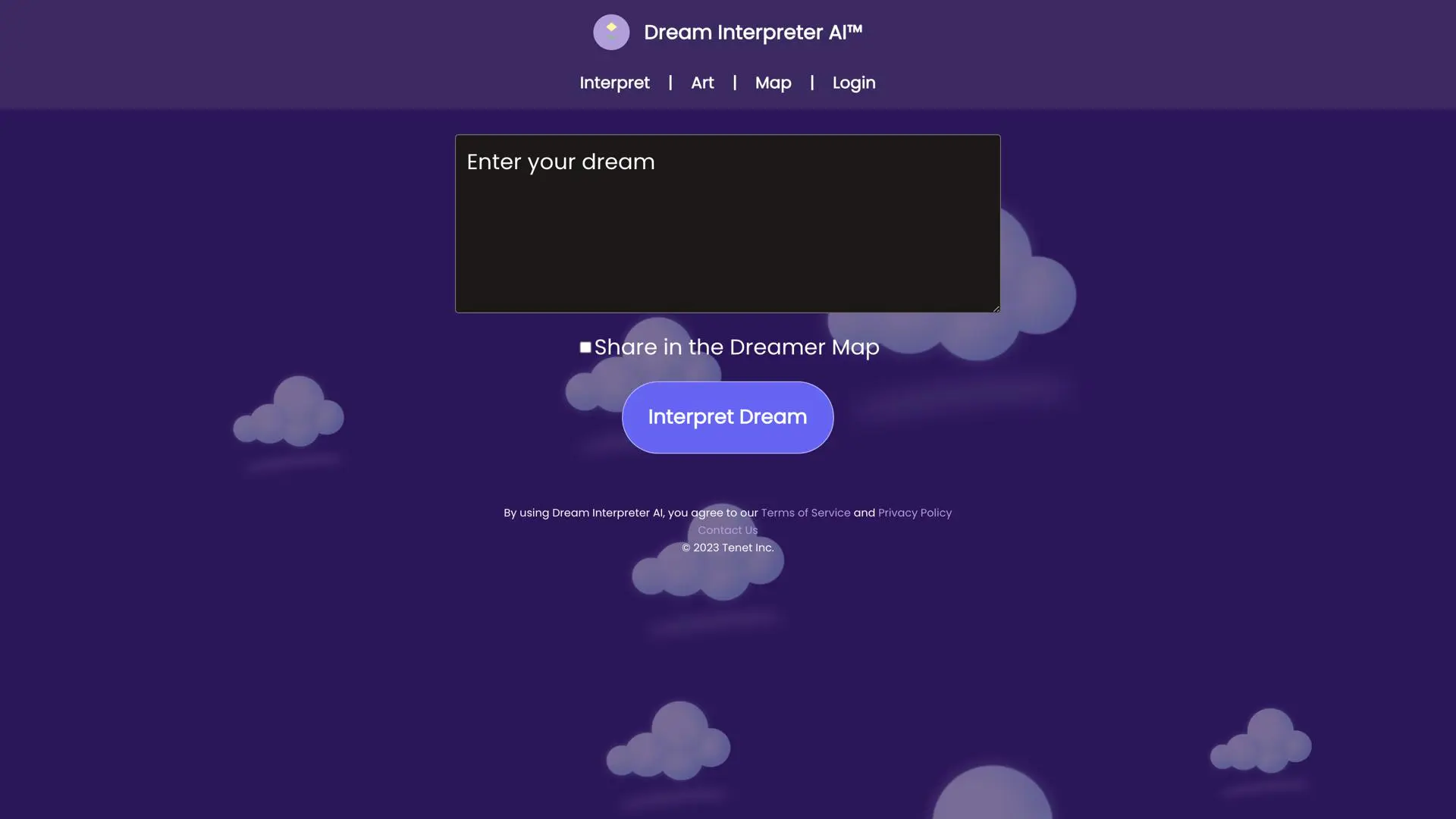Click the separator bar between Art and Map
Screen dimensions: 1456x819
coord(734,83)
